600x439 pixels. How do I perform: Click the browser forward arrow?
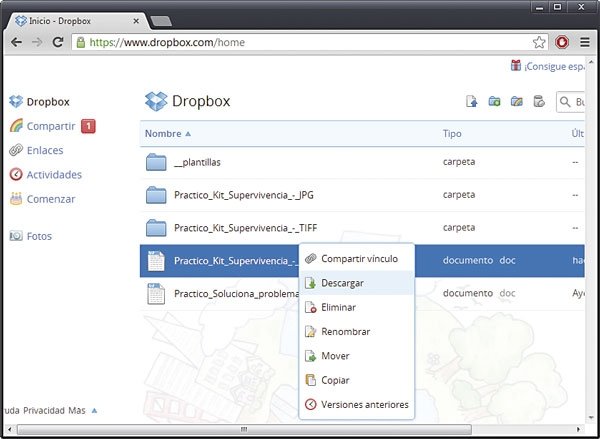click(x=37, y=42)
